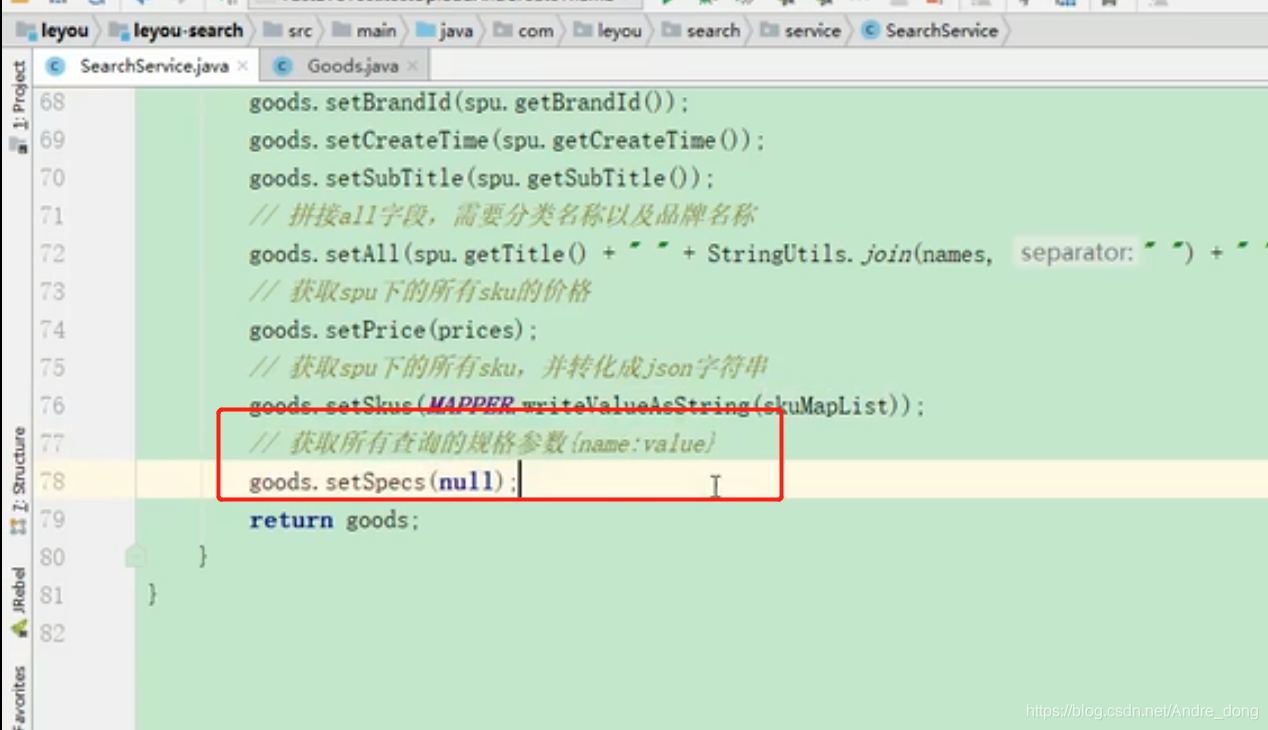Click line number 74 in the gutter
Viewport: 1268px width, 730px height.
(x=52, y=330)
